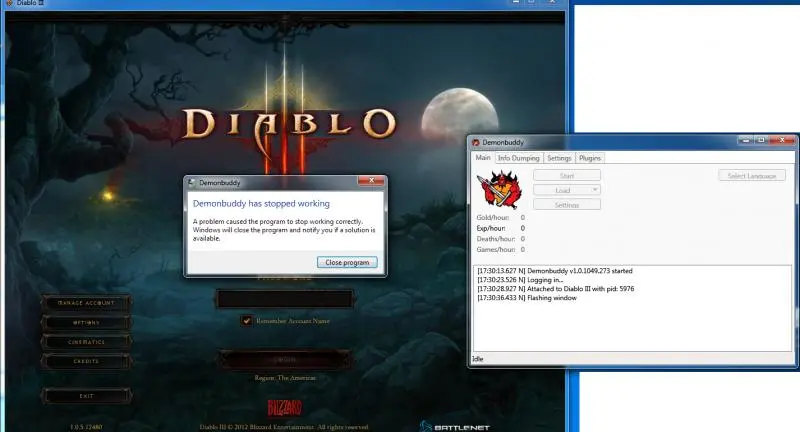Open the Settings tab in Demonbuddy
800x432 pixels.
pos(559,158)
